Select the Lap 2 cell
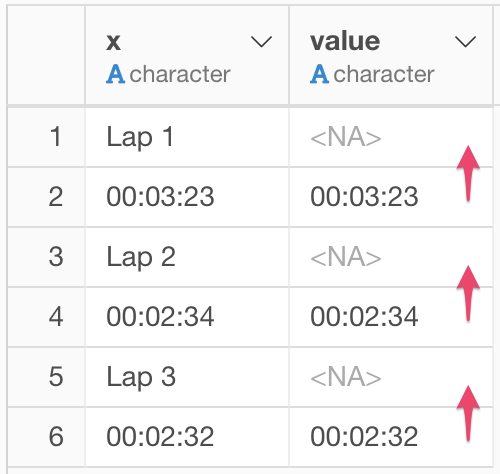The width and height of the screenshot is (500, 474). 187,257
